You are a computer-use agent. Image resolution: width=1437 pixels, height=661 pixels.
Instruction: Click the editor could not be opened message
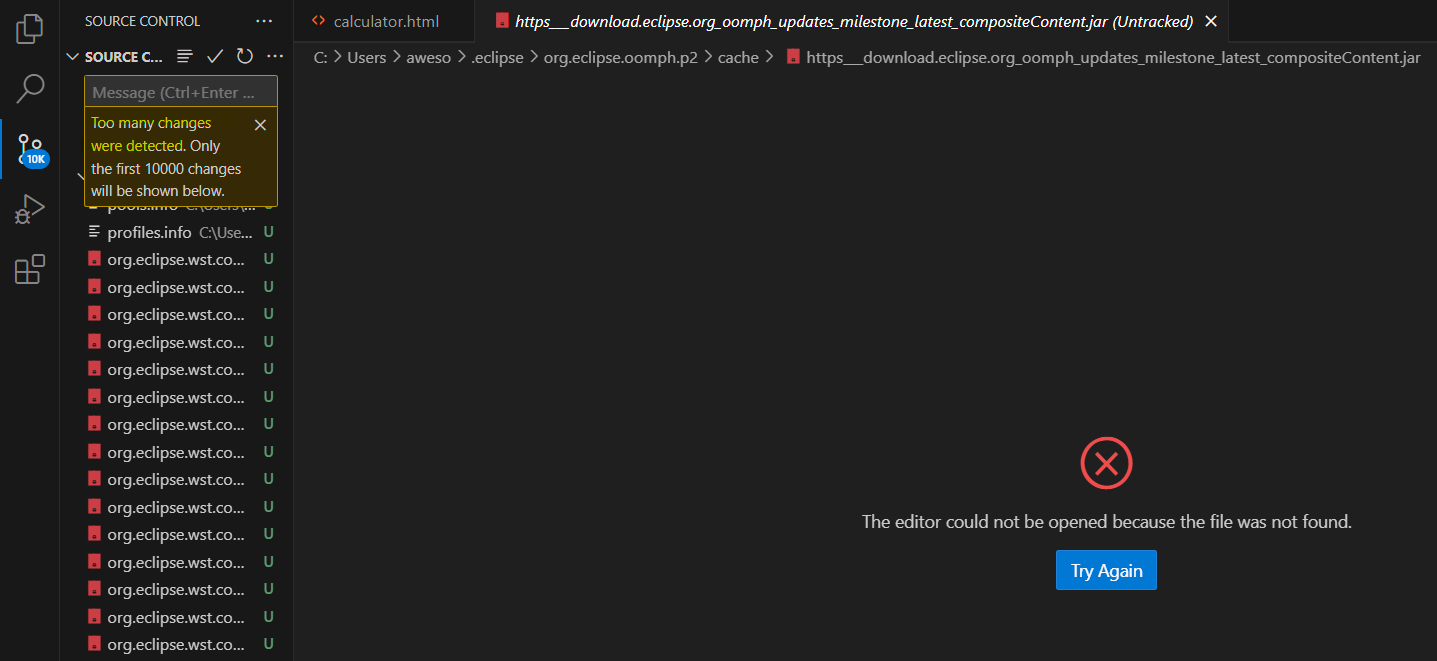coord(1106,522)
